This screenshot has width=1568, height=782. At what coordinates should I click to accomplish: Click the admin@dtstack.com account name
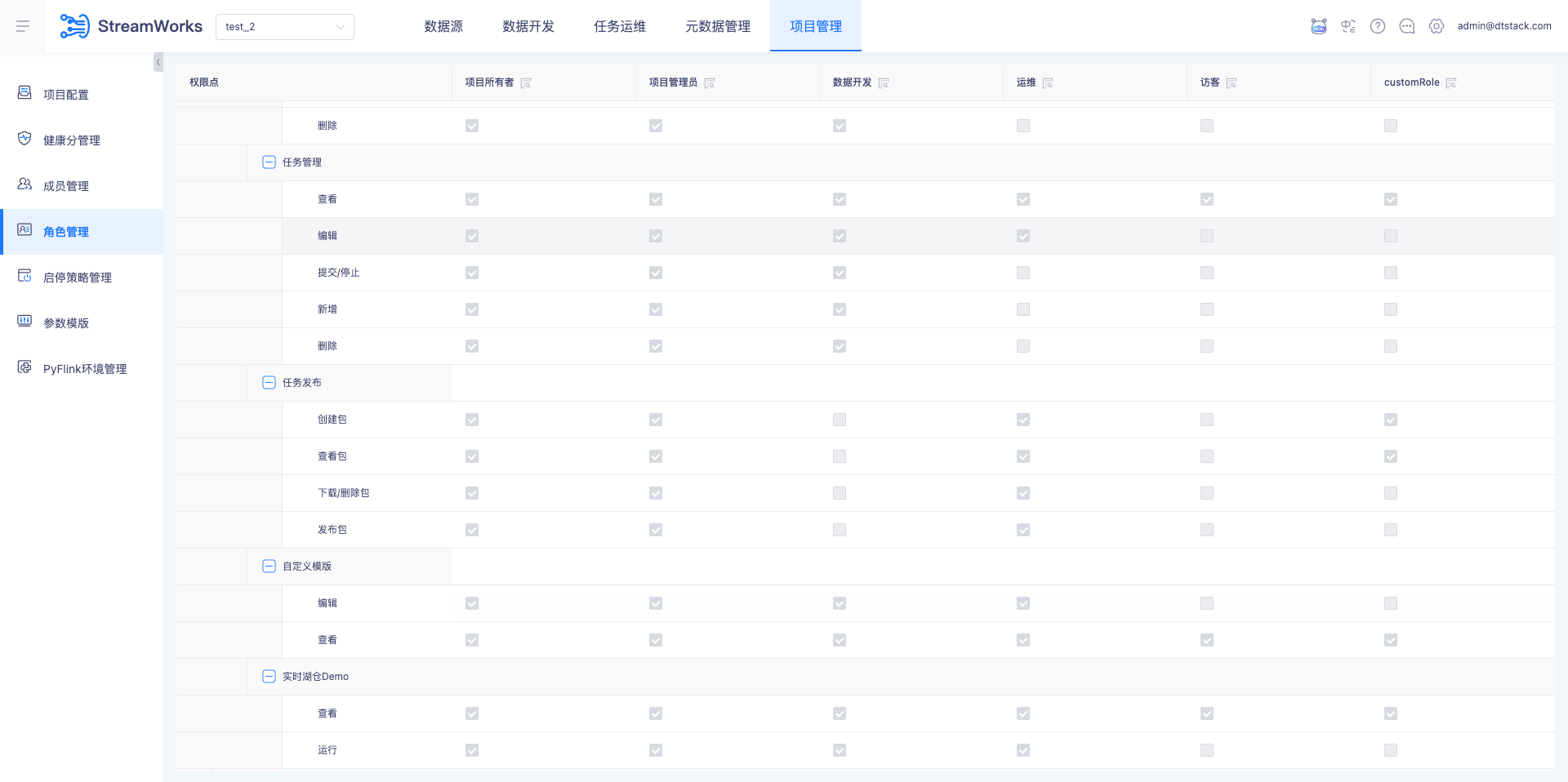1503,25
